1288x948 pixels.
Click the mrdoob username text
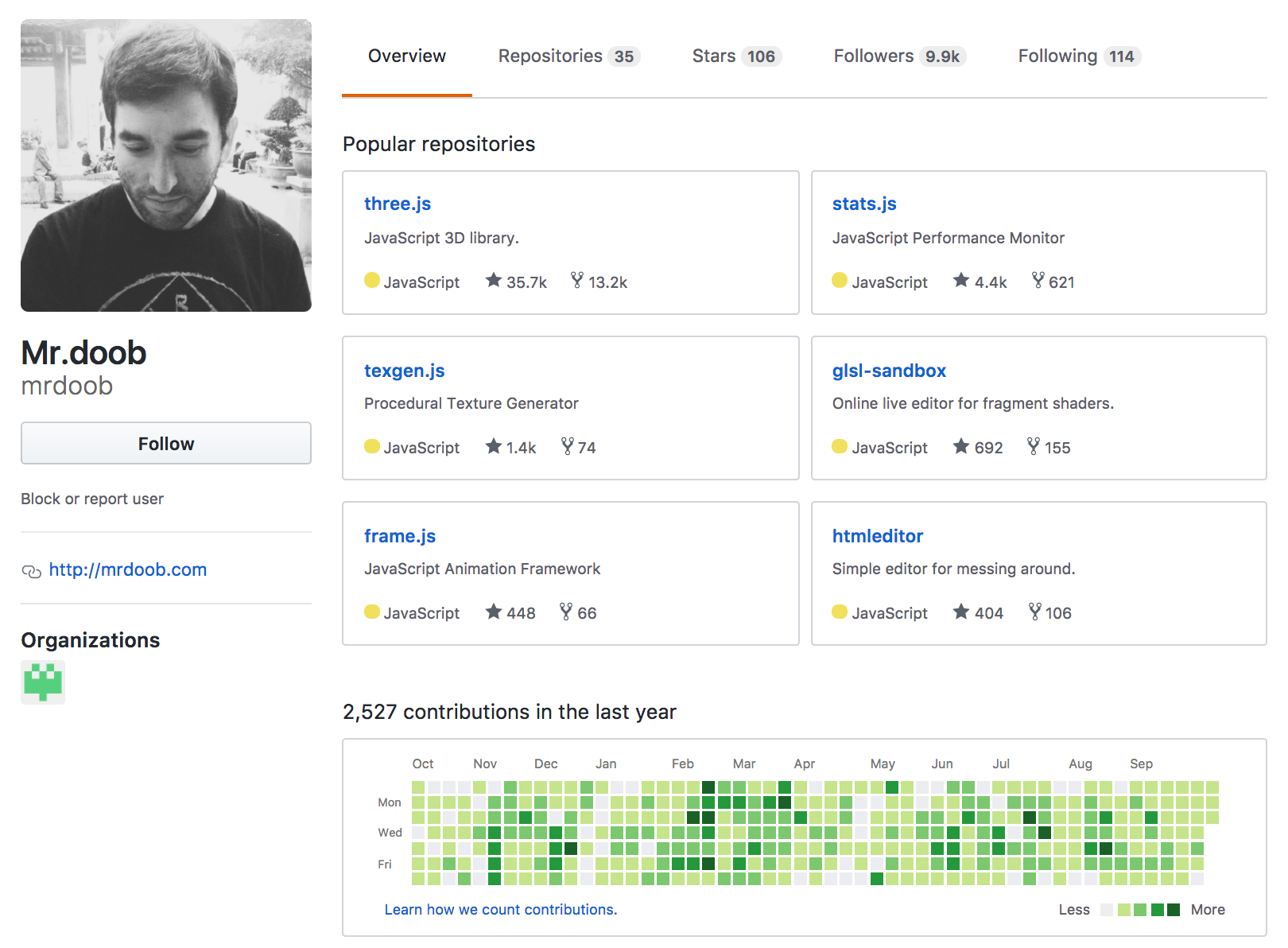pyautogui.click(x=67, y=386)
